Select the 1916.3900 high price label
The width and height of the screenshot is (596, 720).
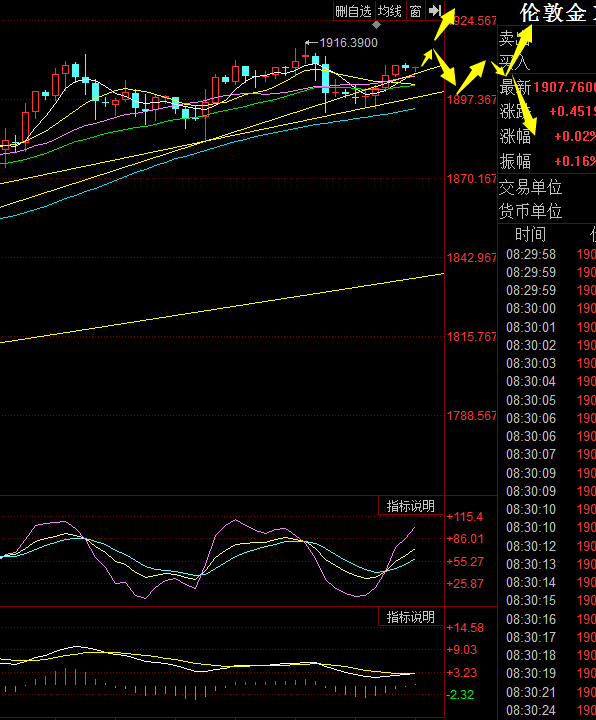(349, 43)
